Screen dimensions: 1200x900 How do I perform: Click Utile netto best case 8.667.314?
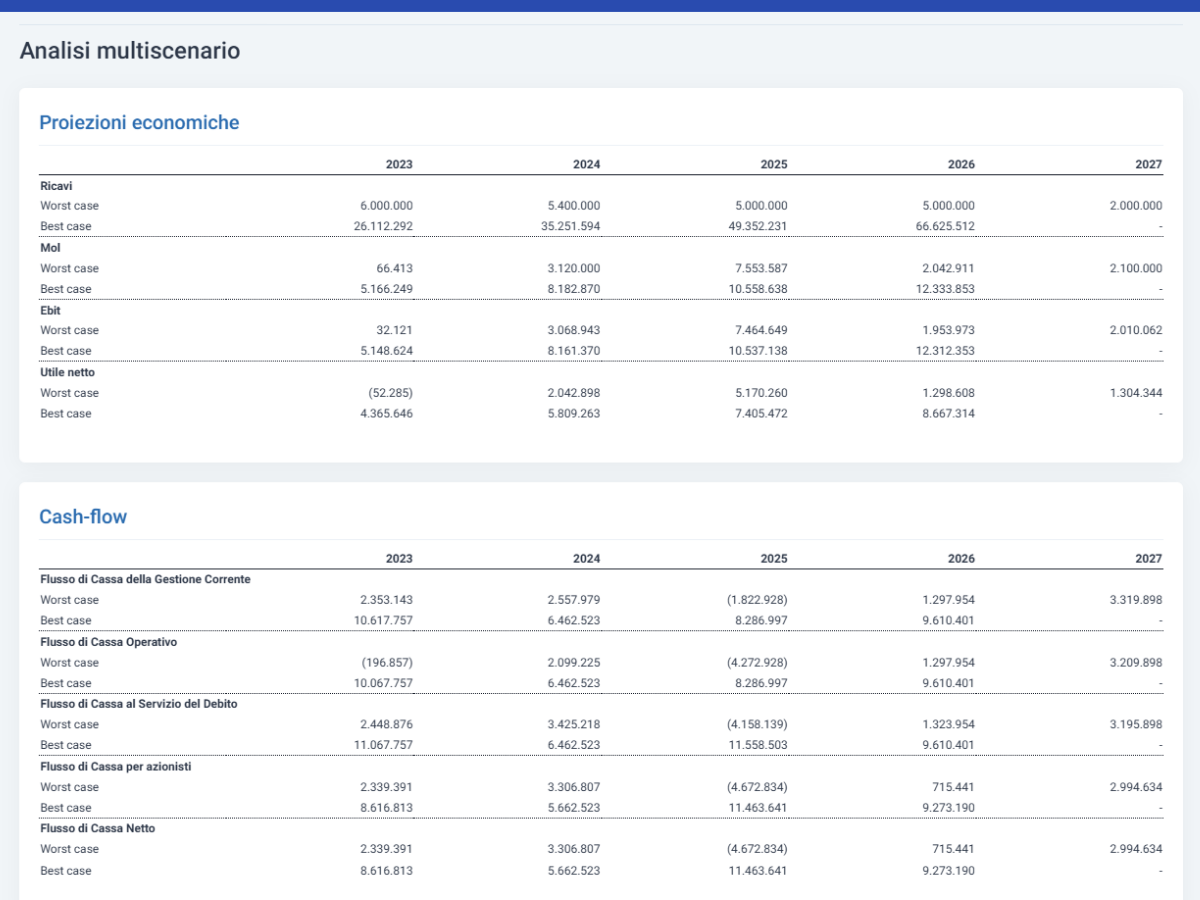coord(948,413)
